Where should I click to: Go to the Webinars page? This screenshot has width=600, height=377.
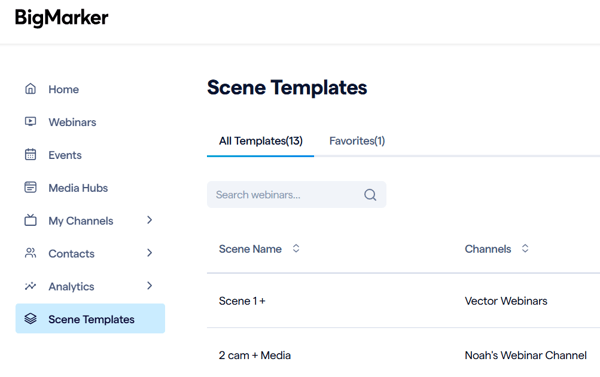[x=72, y=122]
